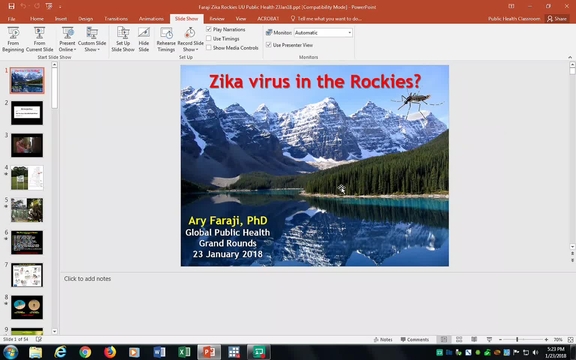Undo the last action
Screen dimensions: 576x360
pos(23,6)
